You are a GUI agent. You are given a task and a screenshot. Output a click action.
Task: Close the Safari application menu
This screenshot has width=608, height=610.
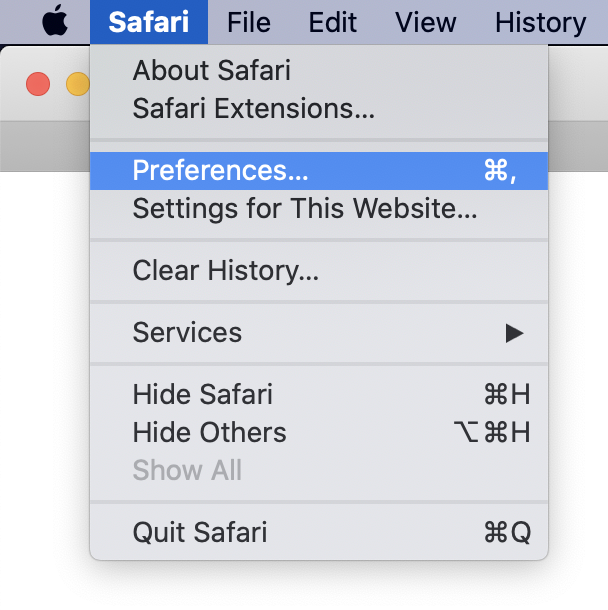148,21
